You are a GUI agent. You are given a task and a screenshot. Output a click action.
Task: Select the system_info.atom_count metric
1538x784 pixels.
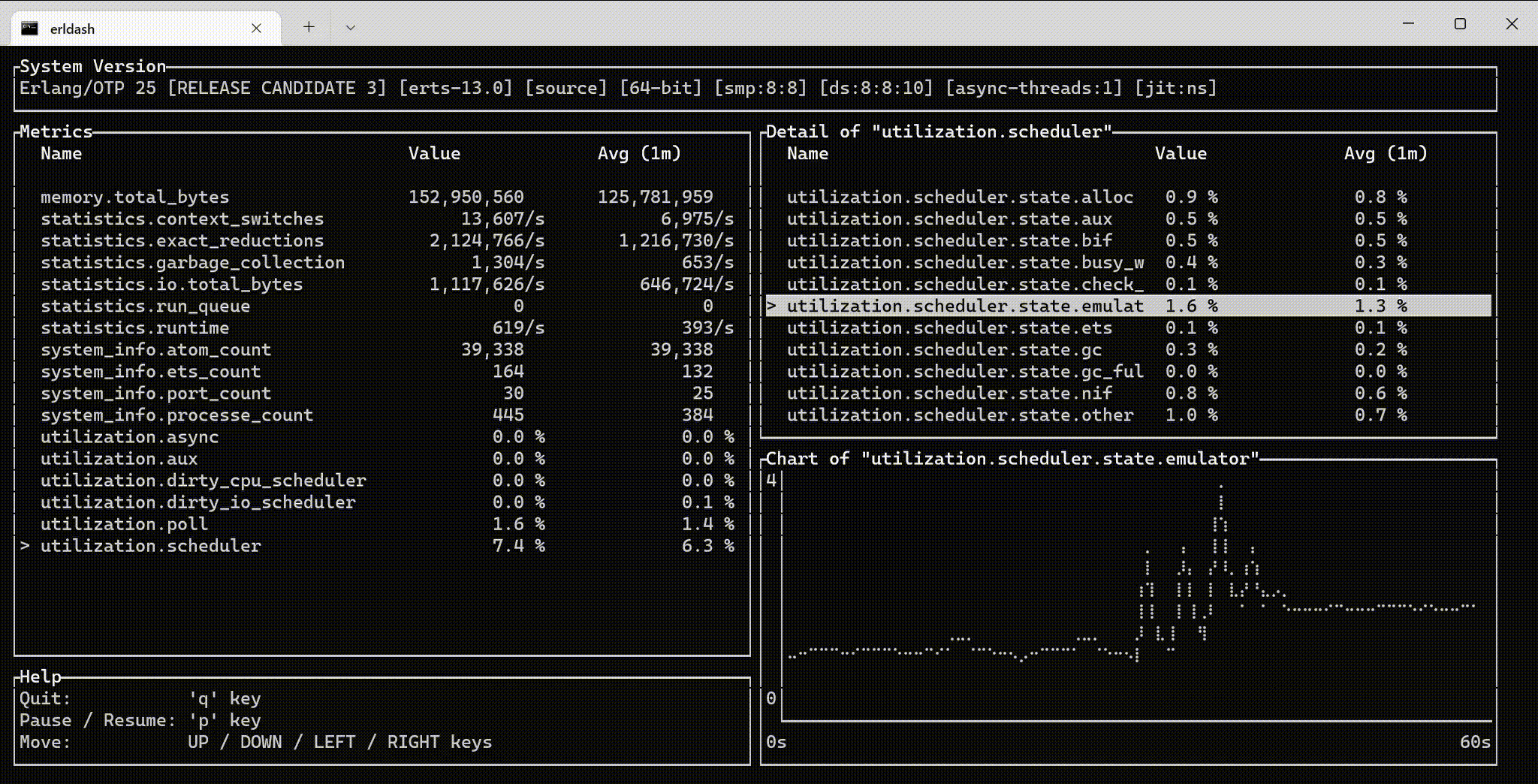[x=155, y=349]
